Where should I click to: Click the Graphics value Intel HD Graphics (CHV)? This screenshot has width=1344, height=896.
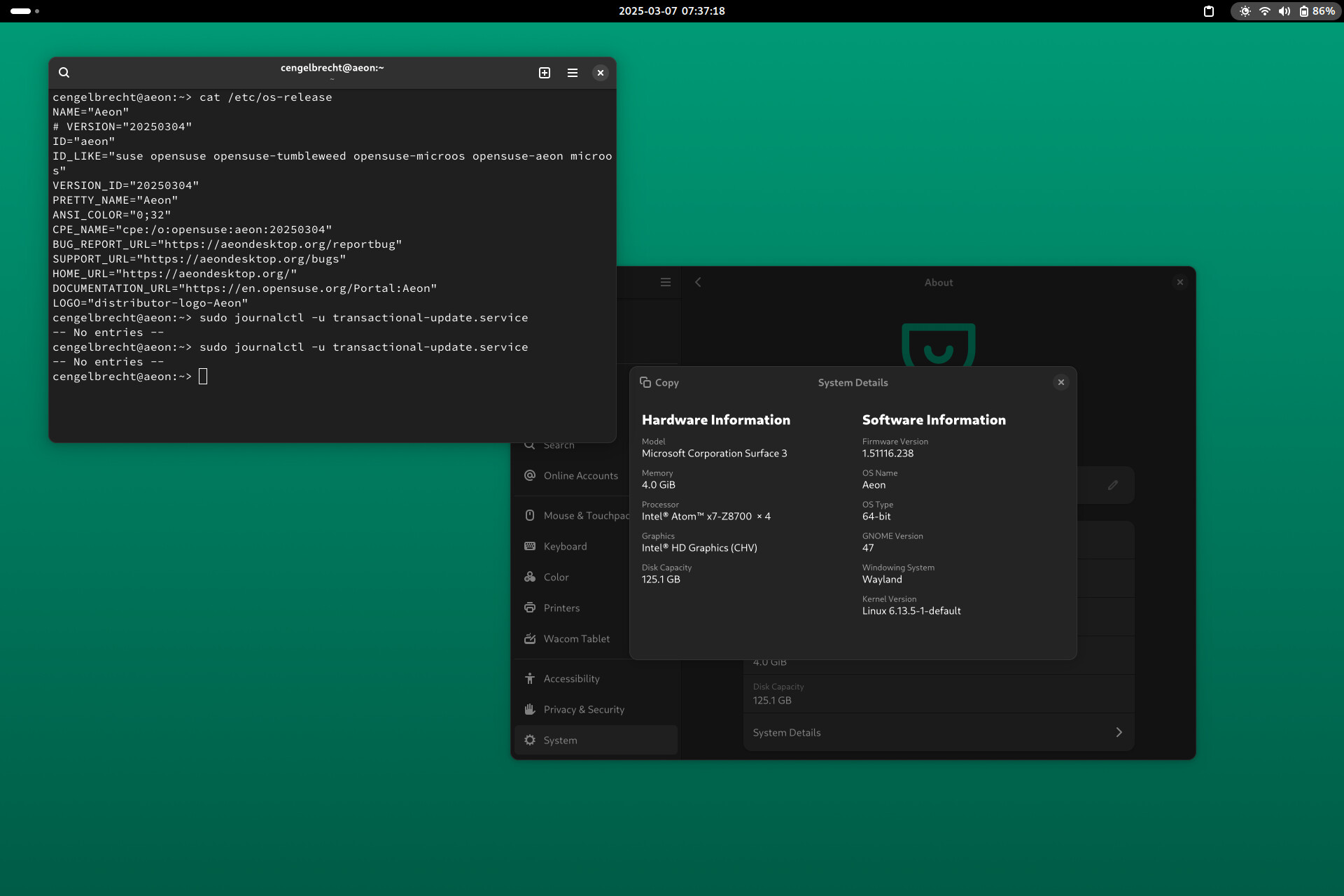[x=699, y=548]
